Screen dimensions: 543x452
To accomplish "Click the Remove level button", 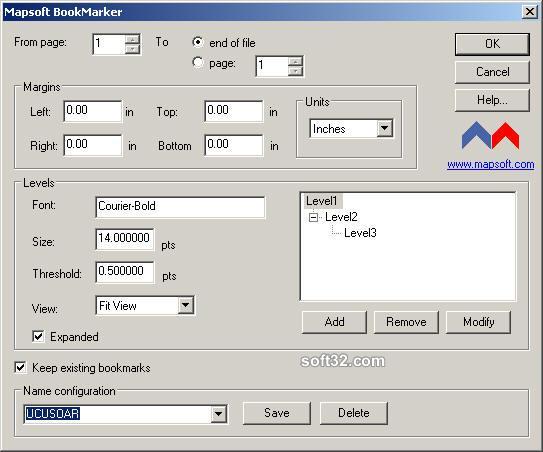I will click(406, 322).
